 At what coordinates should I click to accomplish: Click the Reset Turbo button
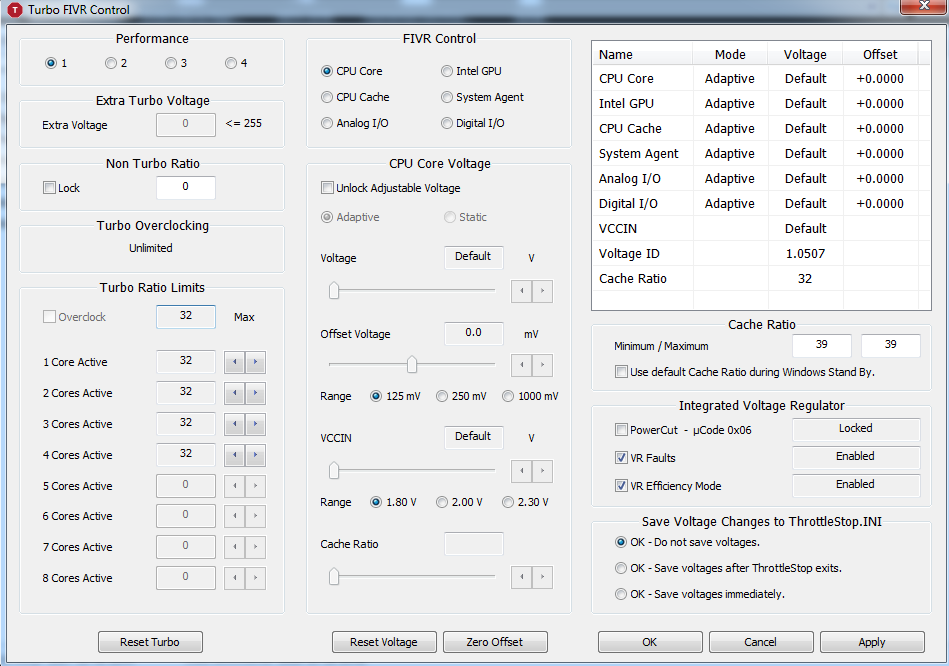150,642
